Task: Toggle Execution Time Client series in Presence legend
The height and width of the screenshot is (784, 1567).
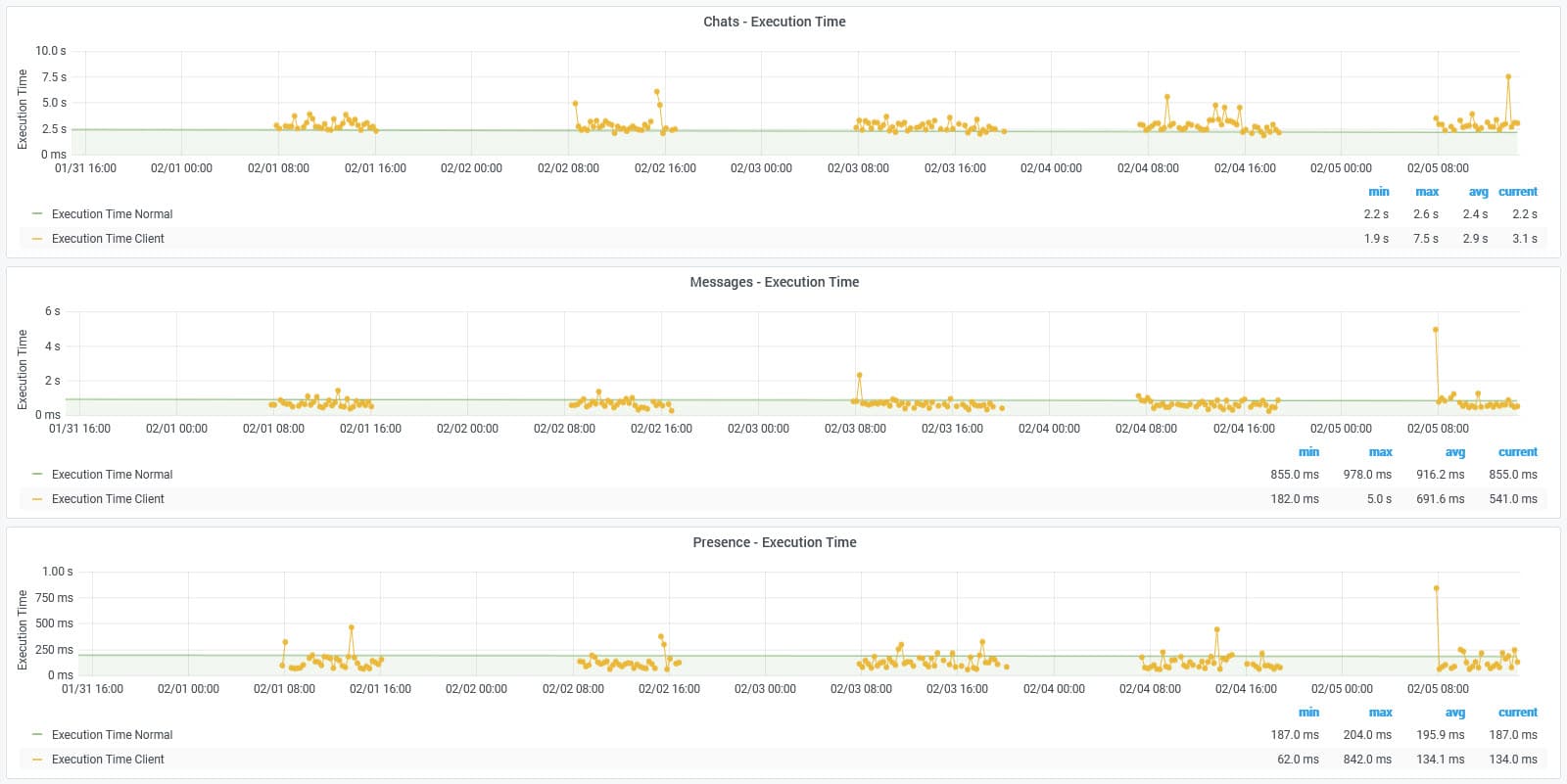Action: (108, 760)
